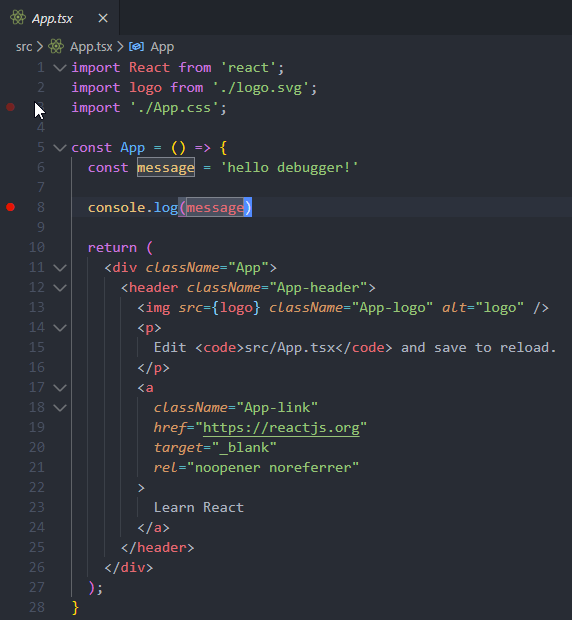Close the App.tsx tab
572x620 pixels.
click(x=103, y=18)
